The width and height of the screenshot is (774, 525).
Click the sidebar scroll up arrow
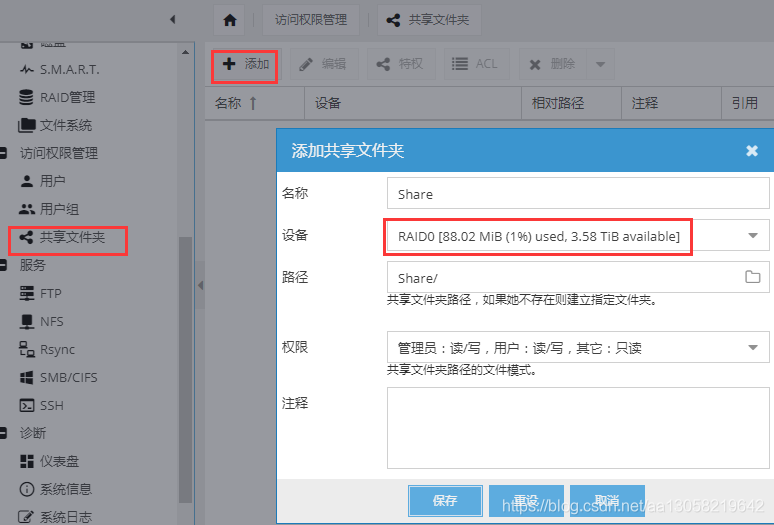click(x=185, y=52)
